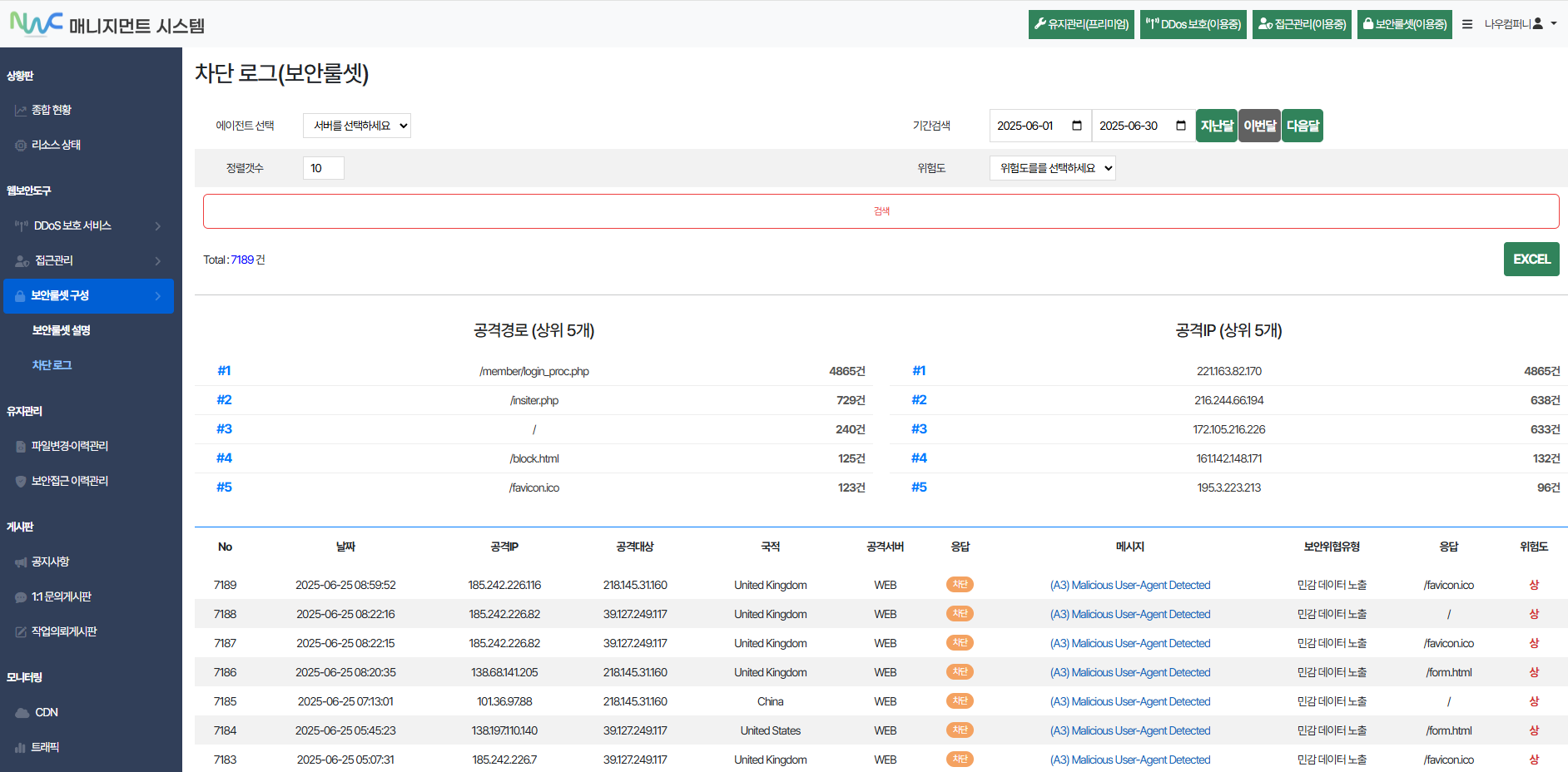The height and width of the screenshot is (772, 1568).
Task: Click the 정렬갯수 input field
Action: click(323, 168)
